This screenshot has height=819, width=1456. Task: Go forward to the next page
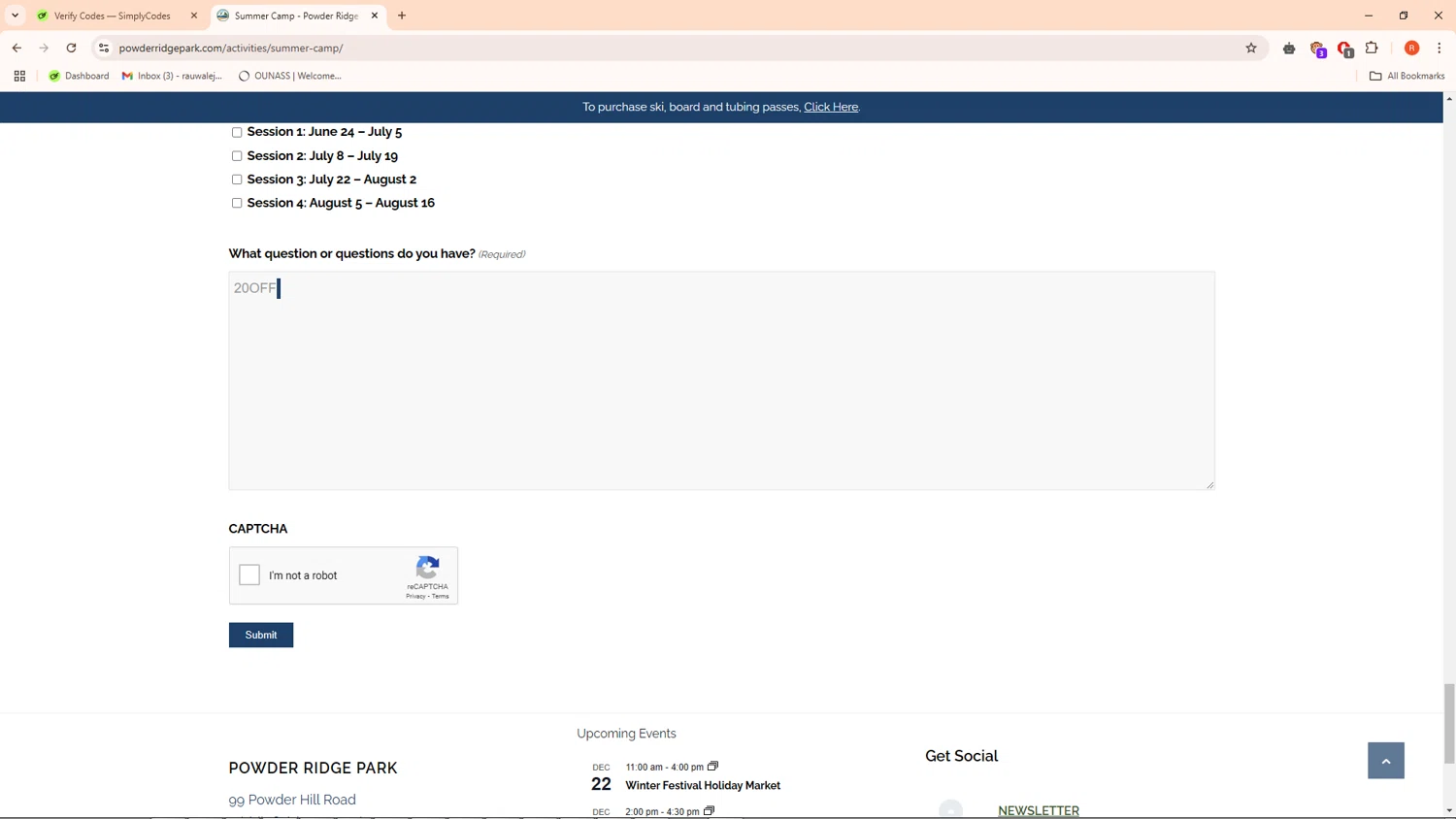(44, 48)
